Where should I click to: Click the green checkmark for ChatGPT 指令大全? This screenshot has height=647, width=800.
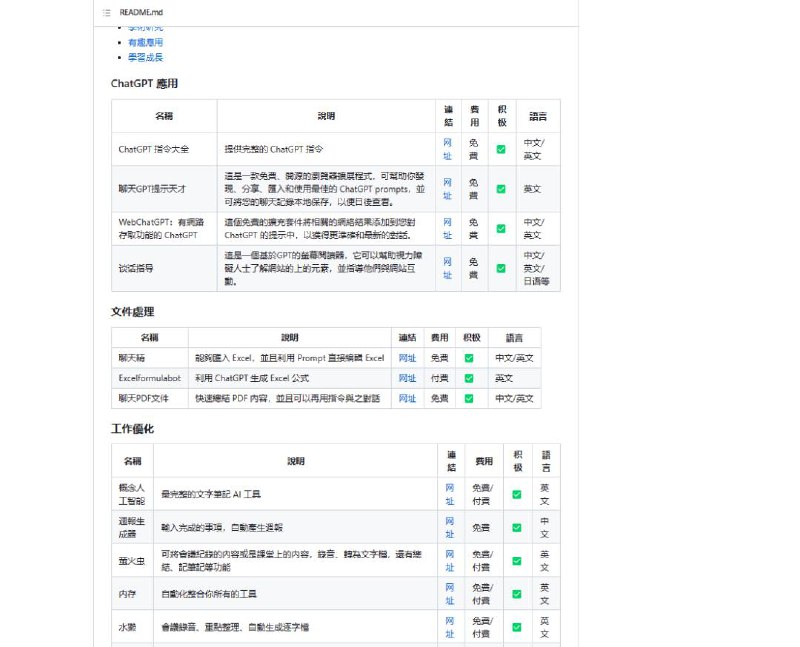coord(501,150)
